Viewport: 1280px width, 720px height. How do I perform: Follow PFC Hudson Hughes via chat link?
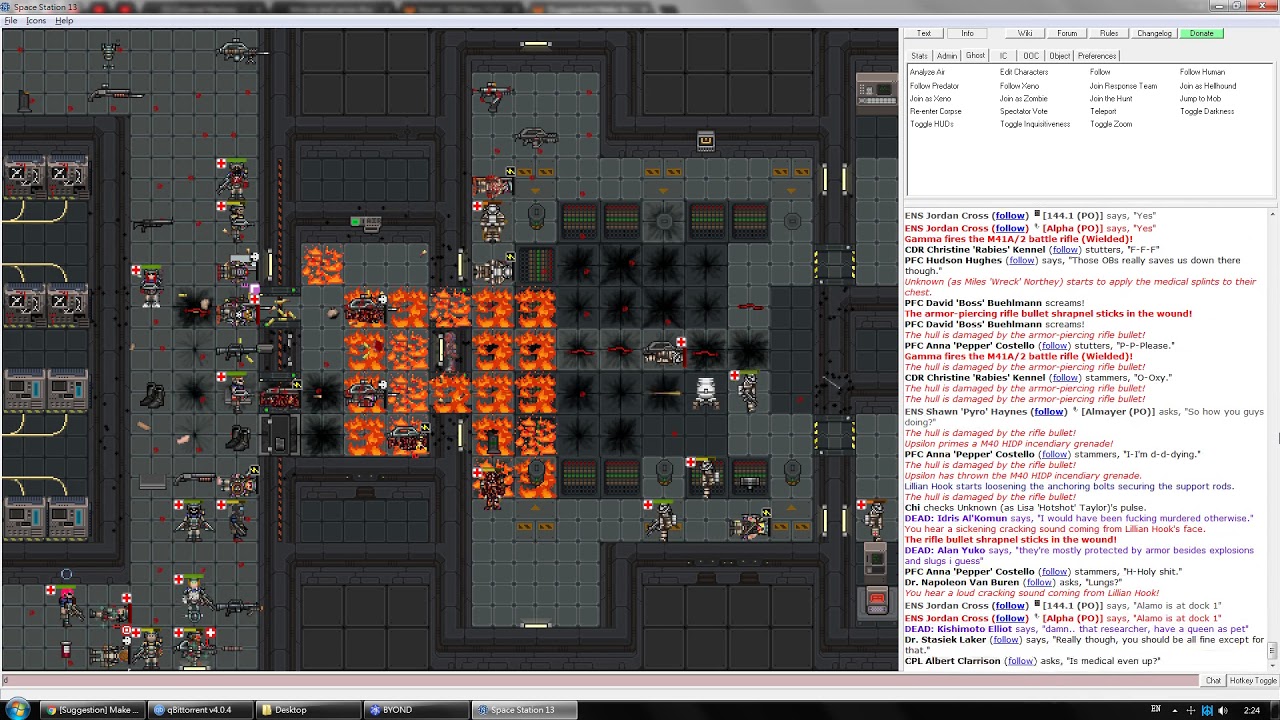point(1021,261)
